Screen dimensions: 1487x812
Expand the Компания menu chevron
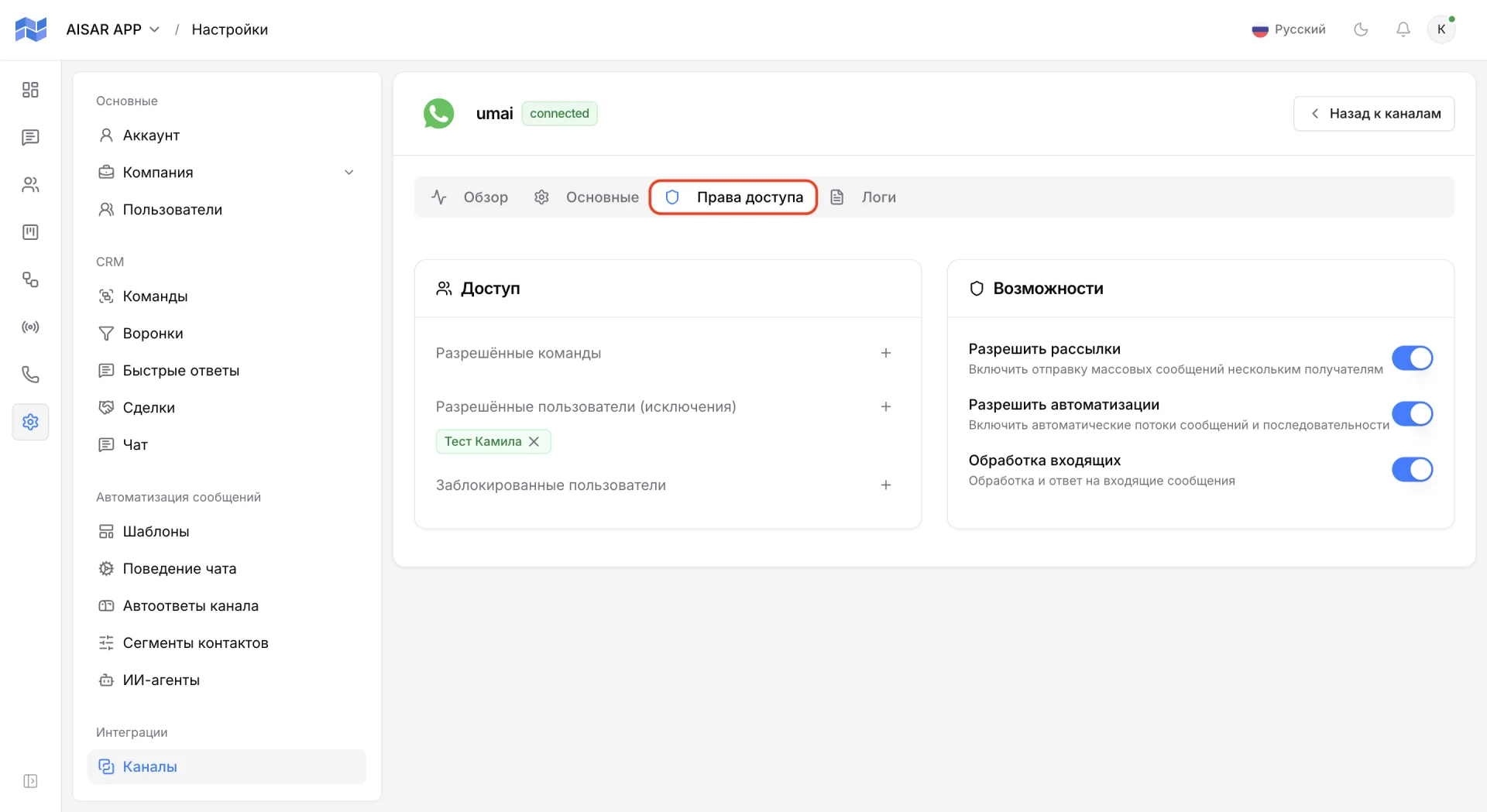pyautogui.click(x=349, y=172)
